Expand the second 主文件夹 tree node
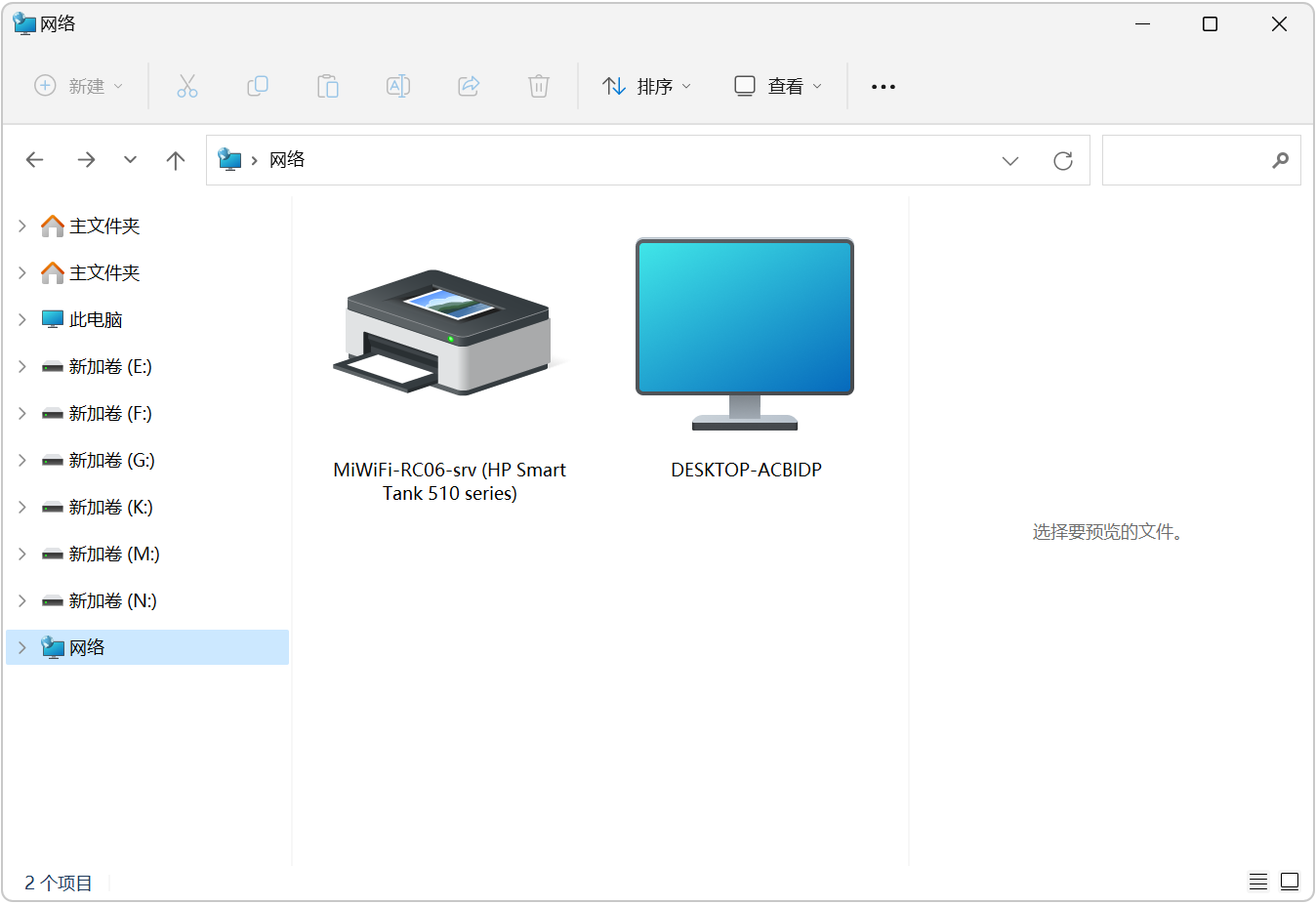1316x904 pixels. [22, 272]
